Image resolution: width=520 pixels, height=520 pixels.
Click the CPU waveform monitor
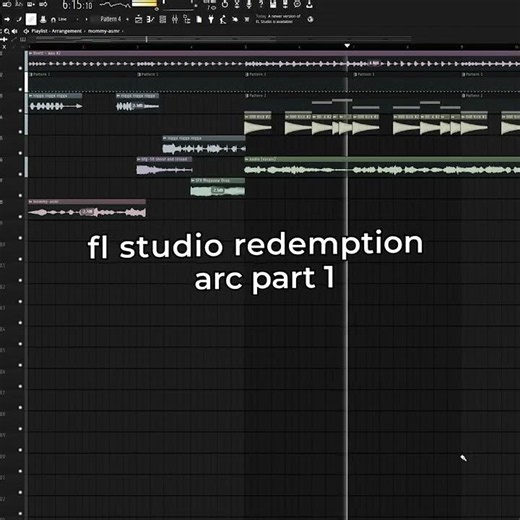115,5
